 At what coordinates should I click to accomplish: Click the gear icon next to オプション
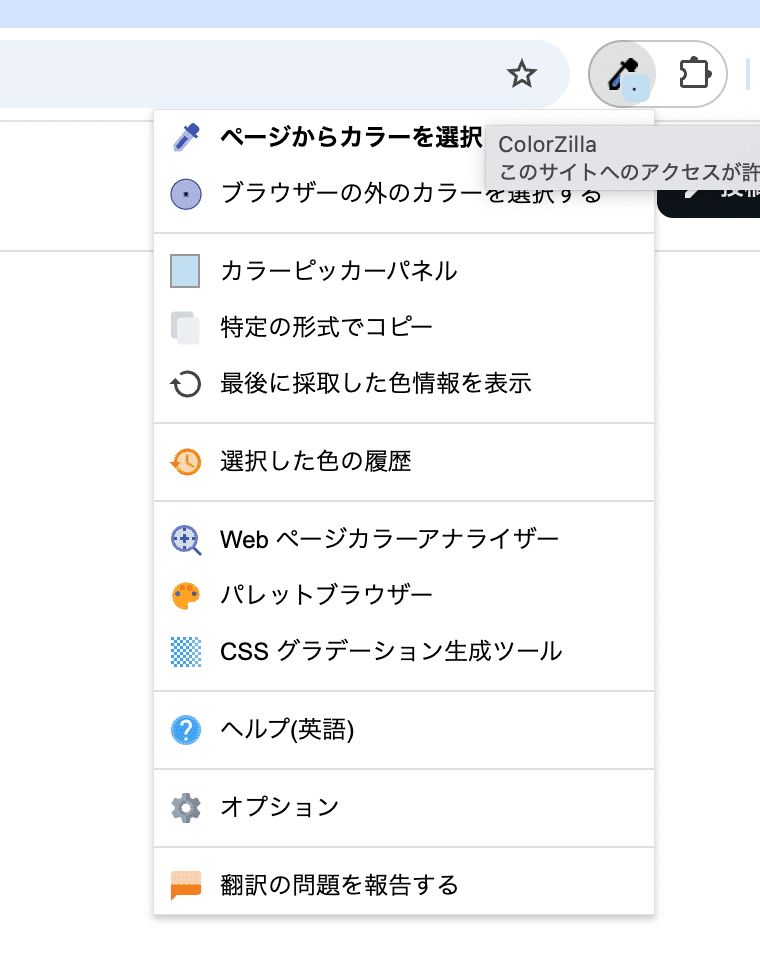pos(185,806)
